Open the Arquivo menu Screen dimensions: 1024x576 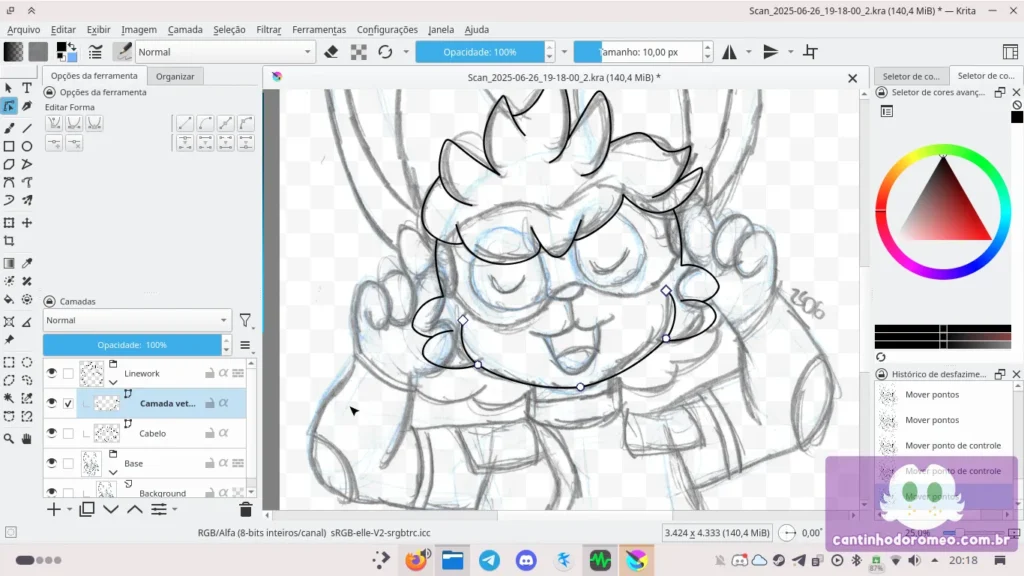pyautogui.click(x=24, y=29)
